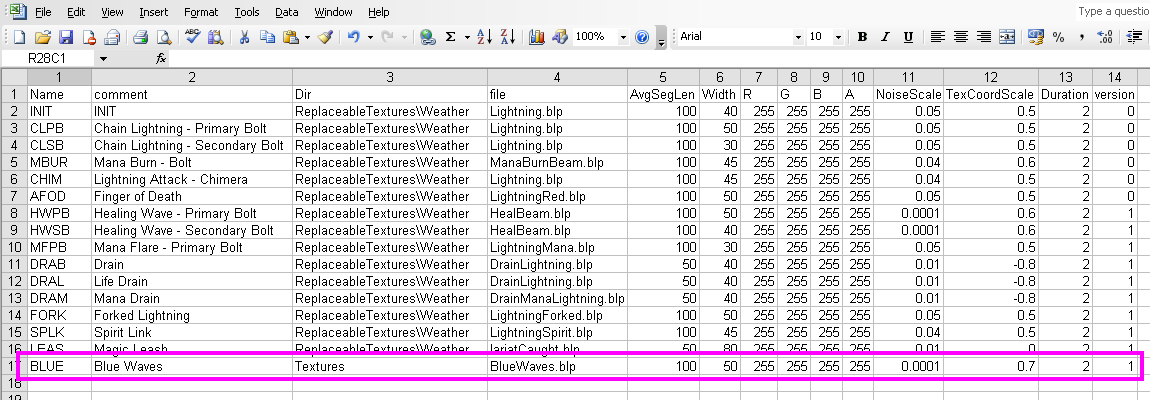The width and height of the screenshot is (1150, 400).
Task: Open the Format menu
Action: (201, 12)
